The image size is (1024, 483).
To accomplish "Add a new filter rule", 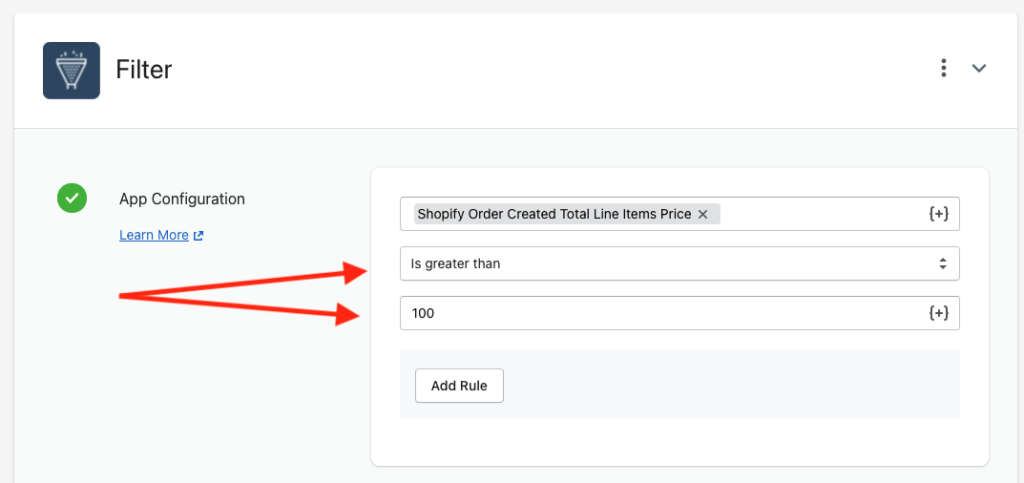I will (x=459, y=386).
